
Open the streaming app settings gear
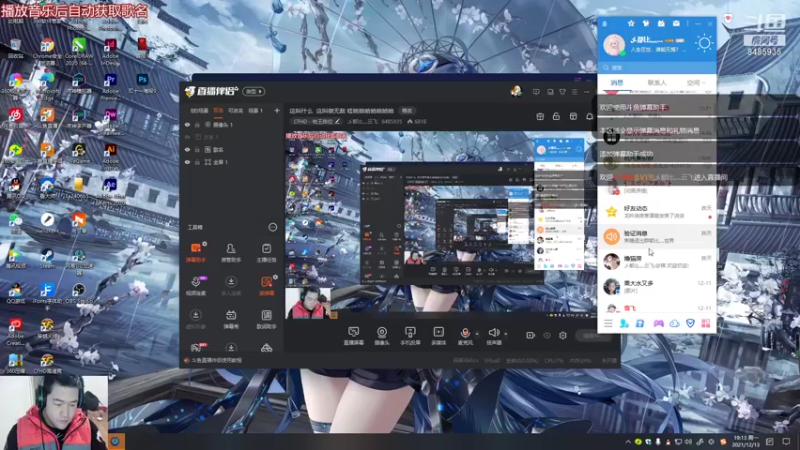[x=563, y=335]
